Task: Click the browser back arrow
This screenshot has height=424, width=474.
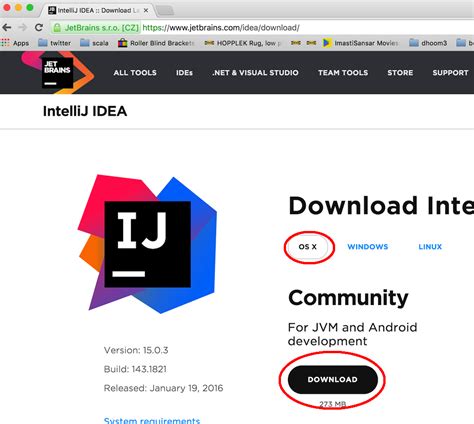Action: (7, 27)
